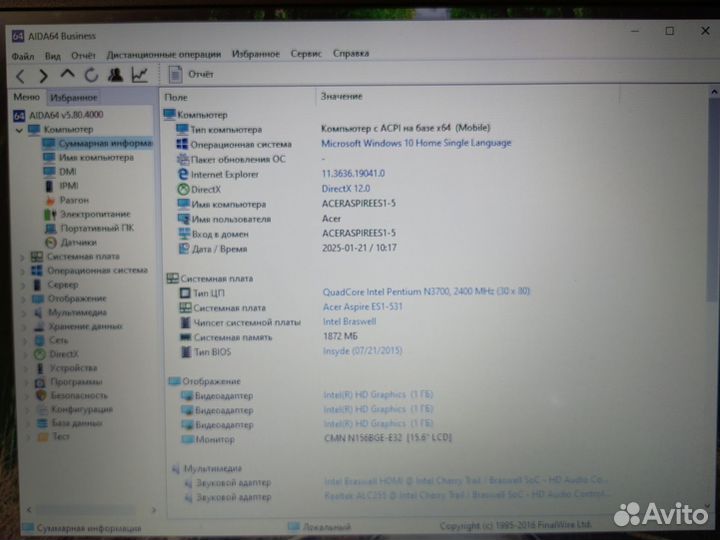The width and height of the screenshot is (720, 540).
Task: Click the Back navigation arrow
Action: point(21,76)
